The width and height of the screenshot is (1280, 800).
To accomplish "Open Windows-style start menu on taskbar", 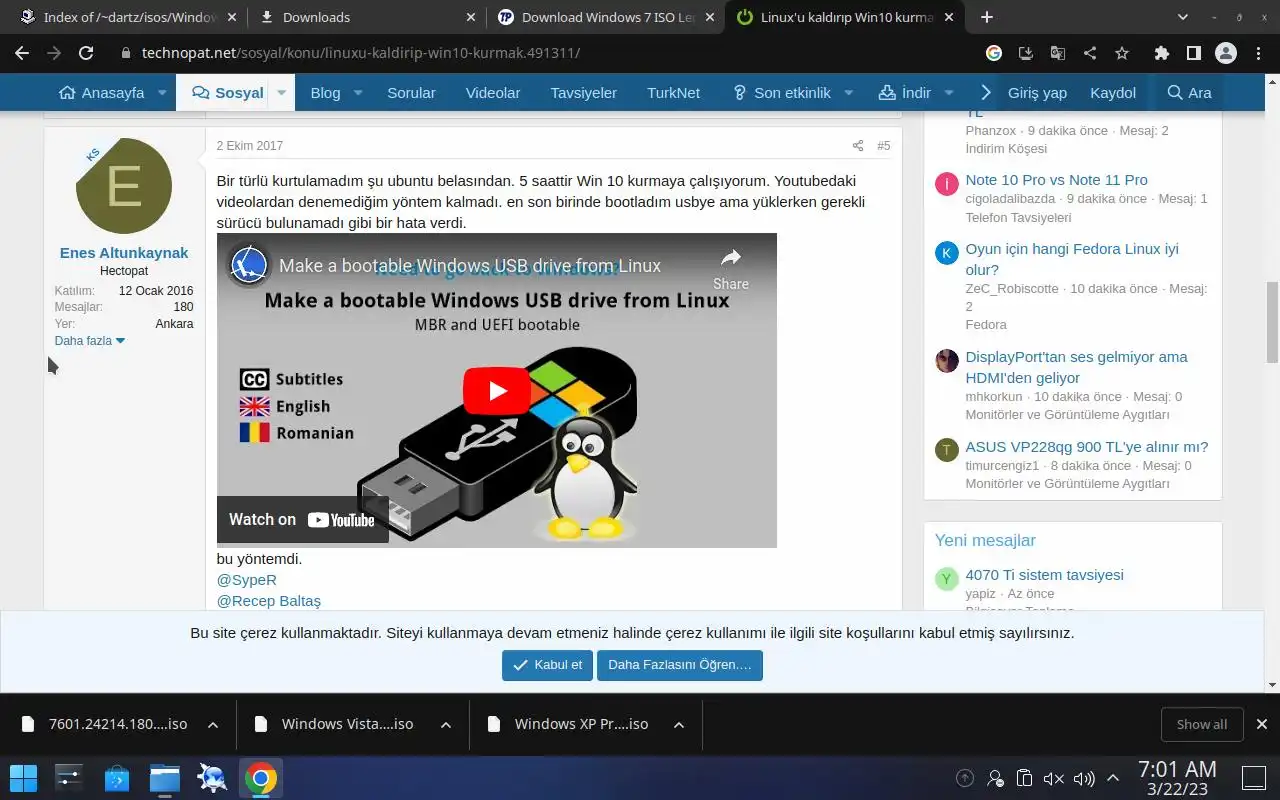I will (24, 778).
